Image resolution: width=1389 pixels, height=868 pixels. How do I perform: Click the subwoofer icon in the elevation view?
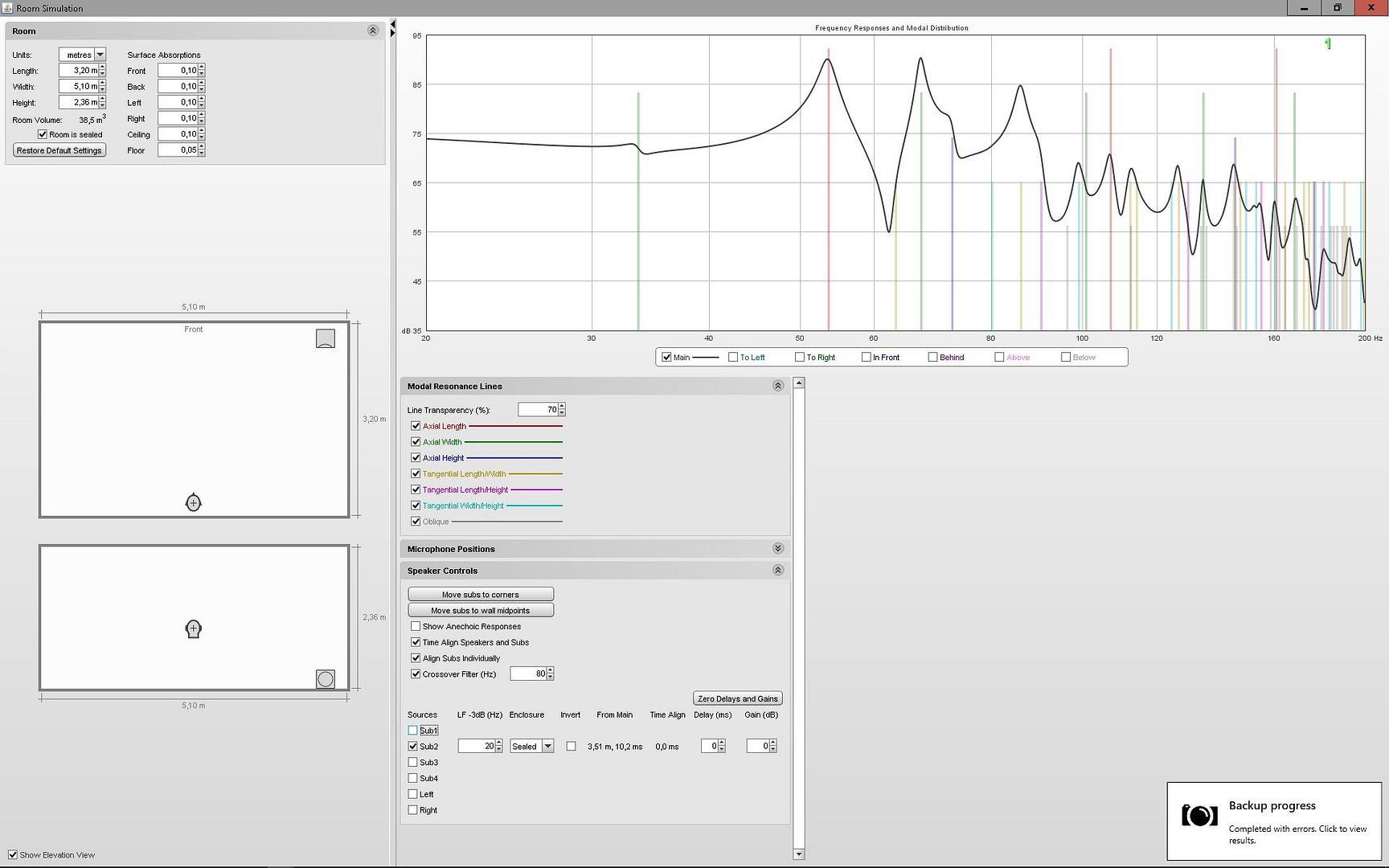[325, 679]
